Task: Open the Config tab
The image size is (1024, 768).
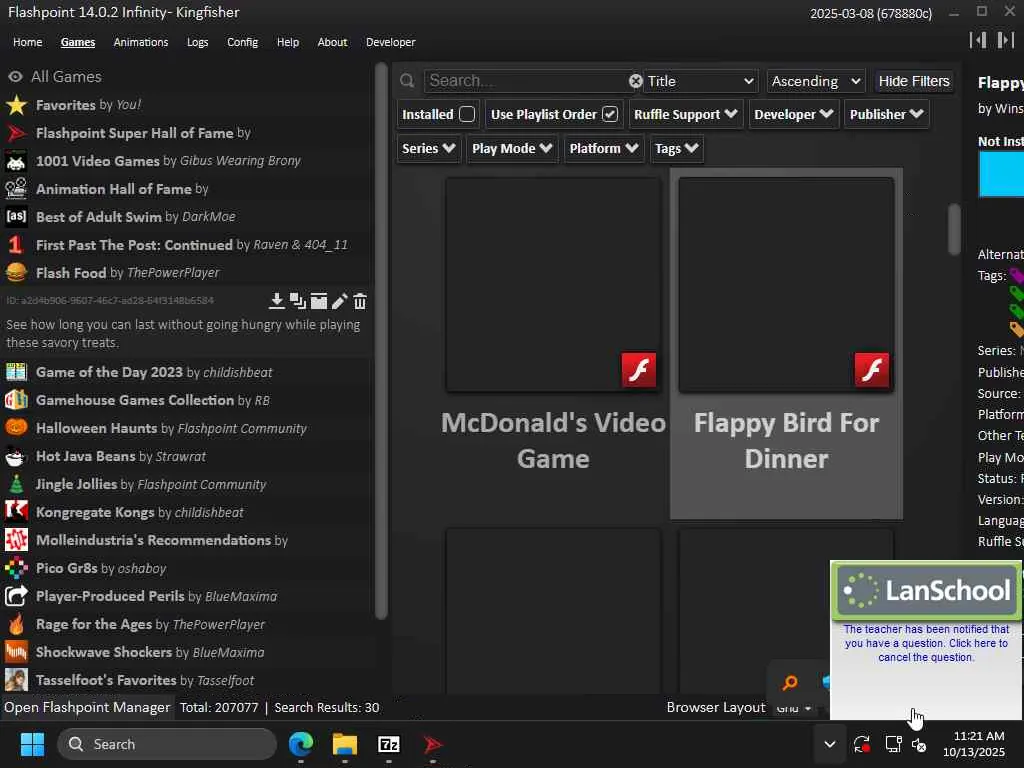Action: [x=242, y=42]
